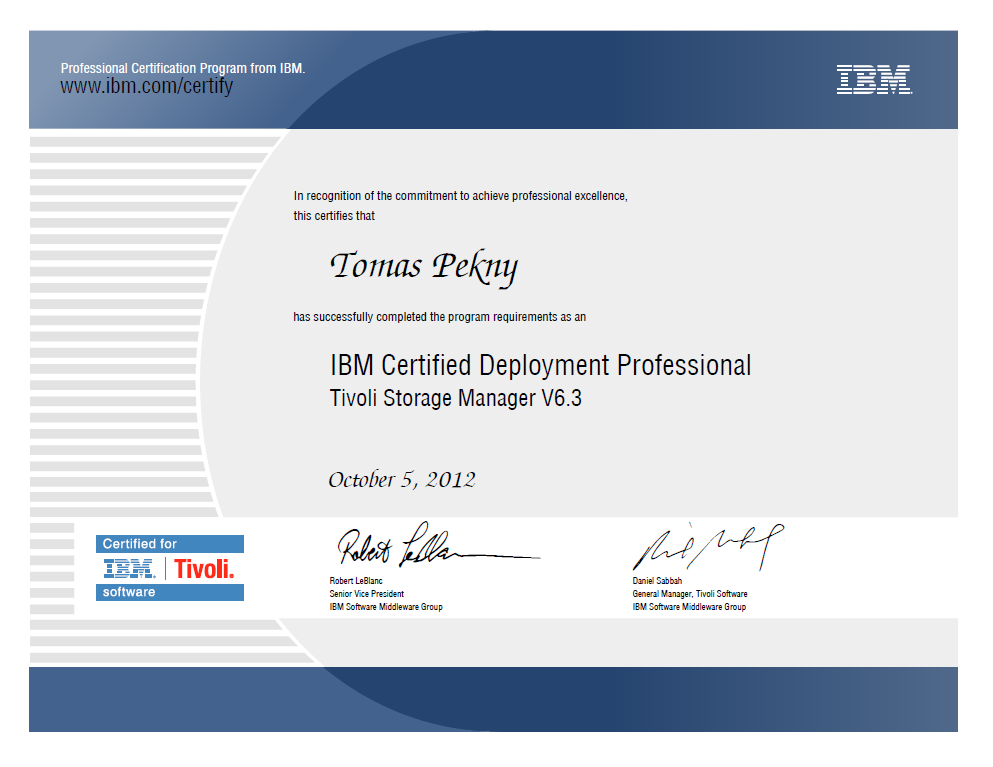Click the 'Senior Vice President' title text
The height and width of the screenshot is (767, 993).
tap(367, 594)
